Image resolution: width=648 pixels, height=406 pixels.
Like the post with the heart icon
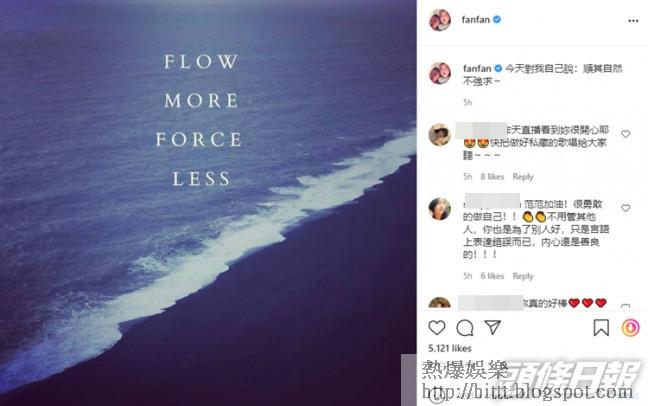436,328
